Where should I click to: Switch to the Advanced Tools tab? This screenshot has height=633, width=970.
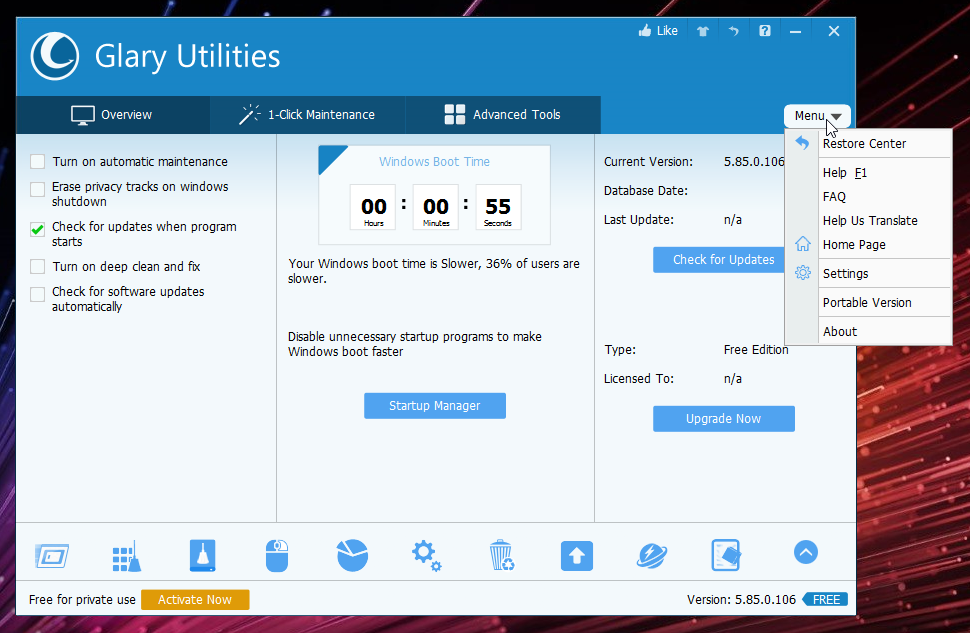(503, 115)
